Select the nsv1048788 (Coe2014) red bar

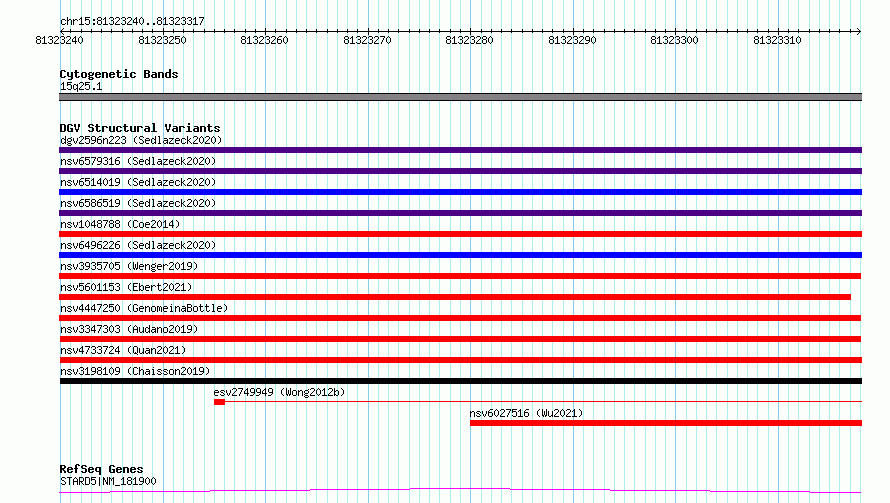point(460,234)
